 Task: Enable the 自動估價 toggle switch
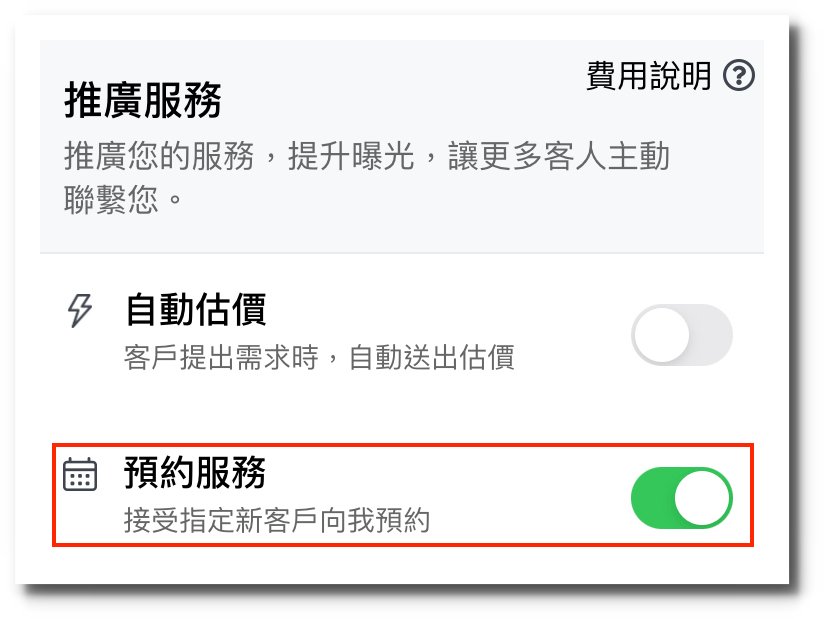(681, 335)
